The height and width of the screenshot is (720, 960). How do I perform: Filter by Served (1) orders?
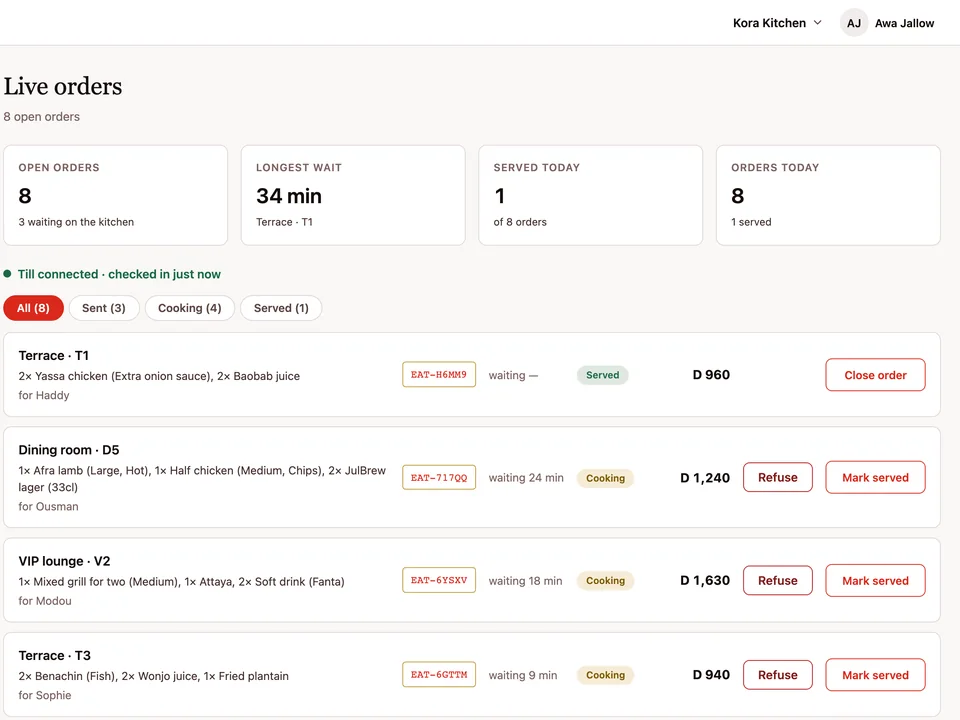click(281, 308)
